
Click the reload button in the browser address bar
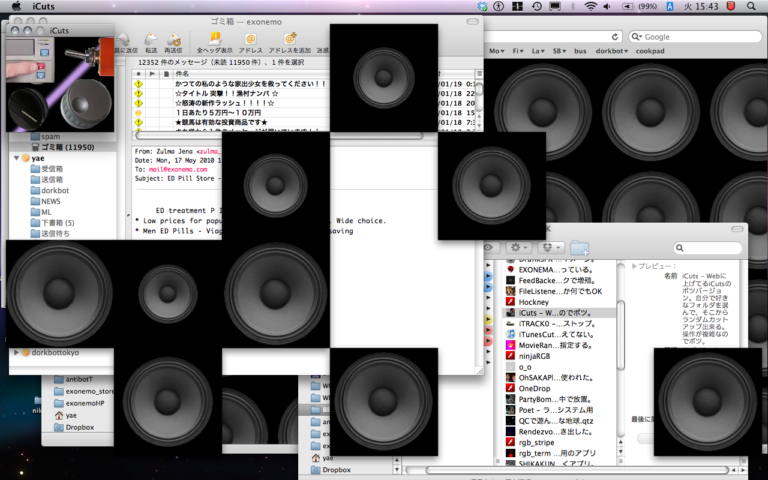pyautogui.click(x=615, y=37)
